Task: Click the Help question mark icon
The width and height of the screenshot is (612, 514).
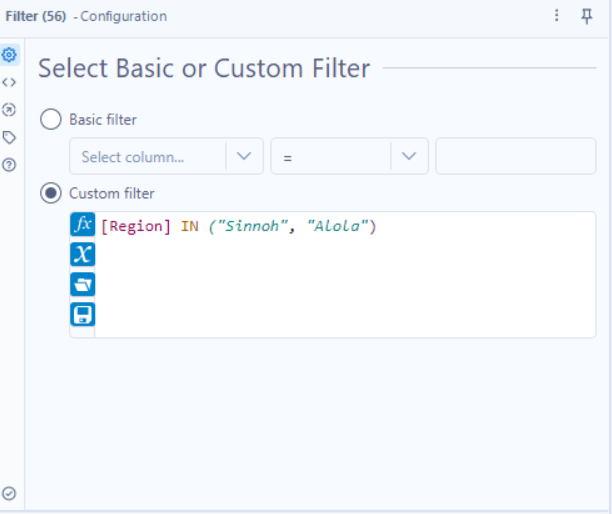Action: (x=10, y=164)
